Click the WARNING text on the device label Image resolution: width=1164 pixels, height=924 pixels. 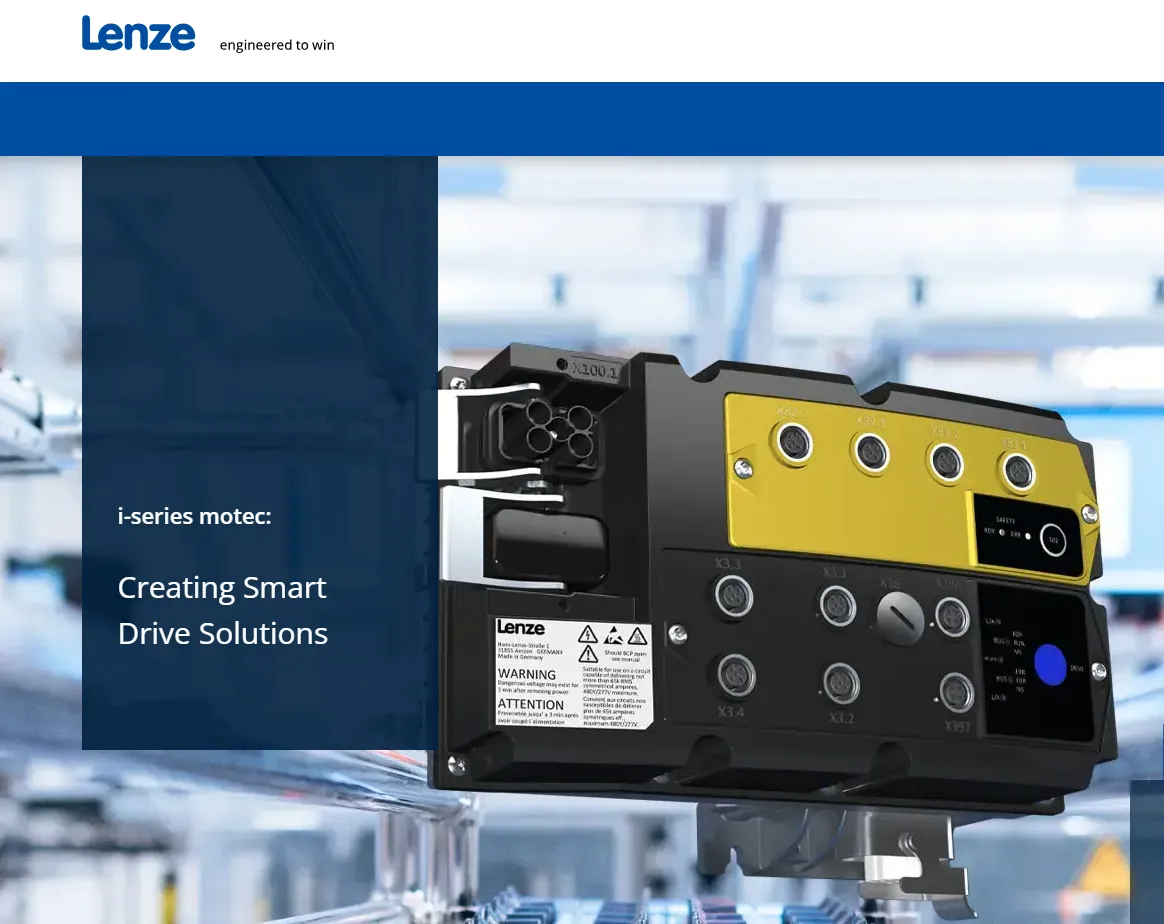click(527, 674)
